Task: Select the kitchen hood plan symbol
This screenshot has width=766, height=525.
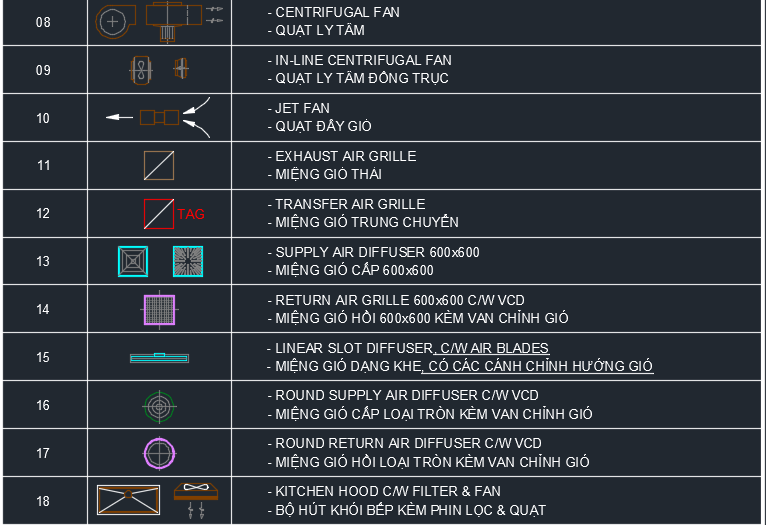Action: click(128, 500)
